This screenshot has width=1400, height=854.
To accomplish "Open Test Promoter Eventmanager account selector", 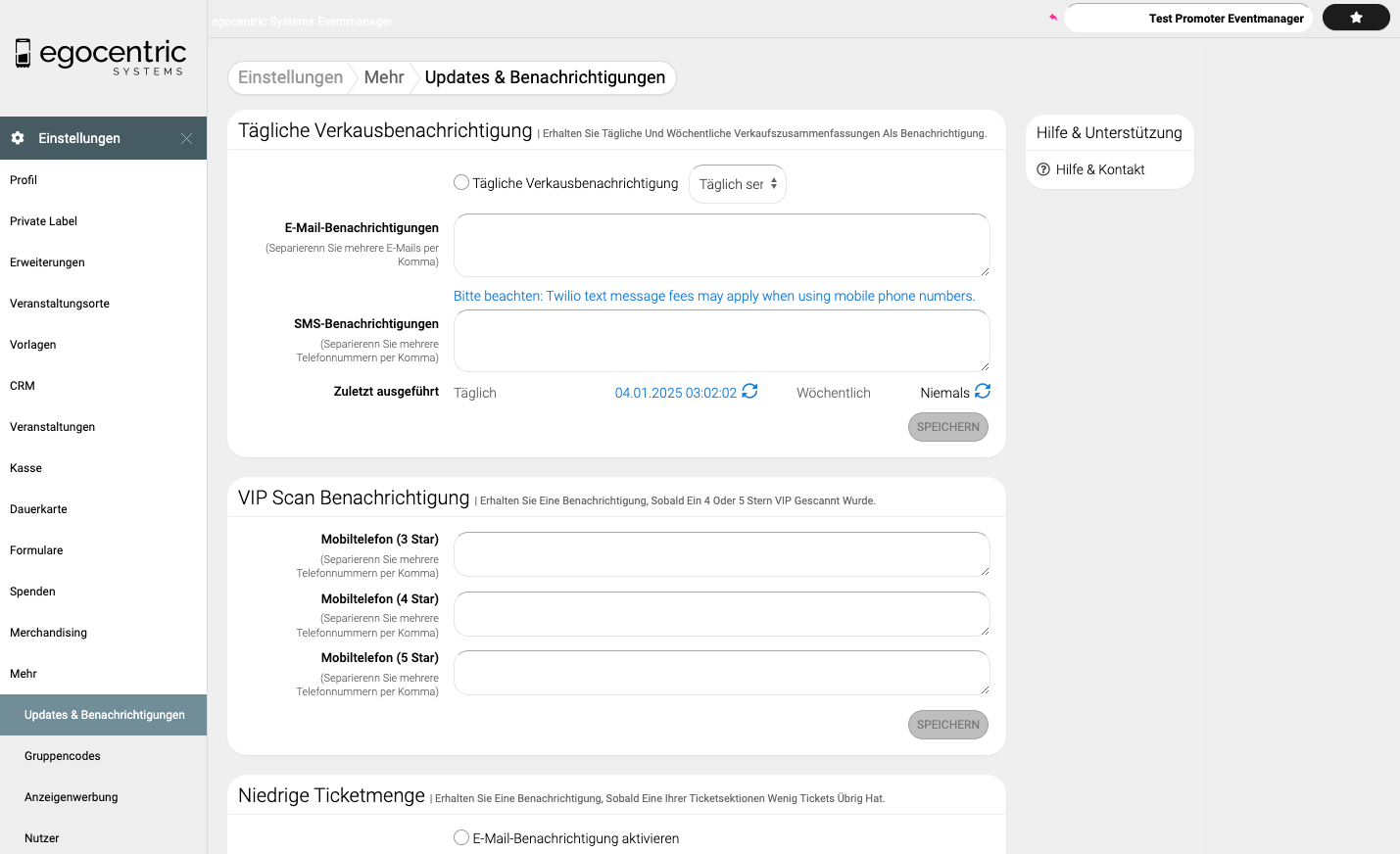I will click(1188, 18).
